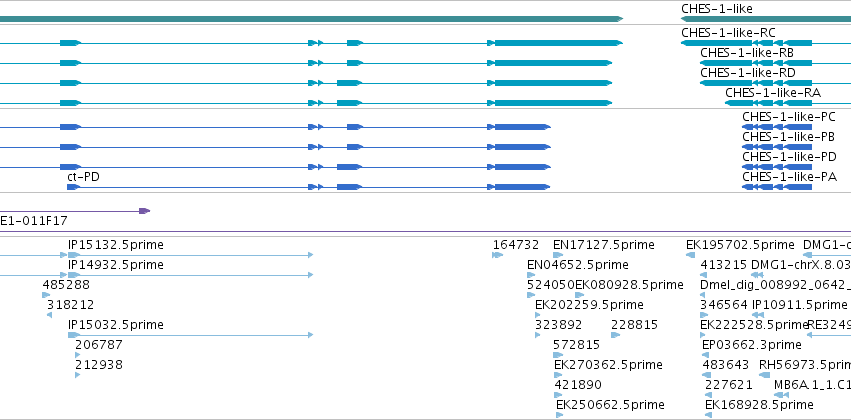
Task: Select feature 212938
Action: (99, 365)
